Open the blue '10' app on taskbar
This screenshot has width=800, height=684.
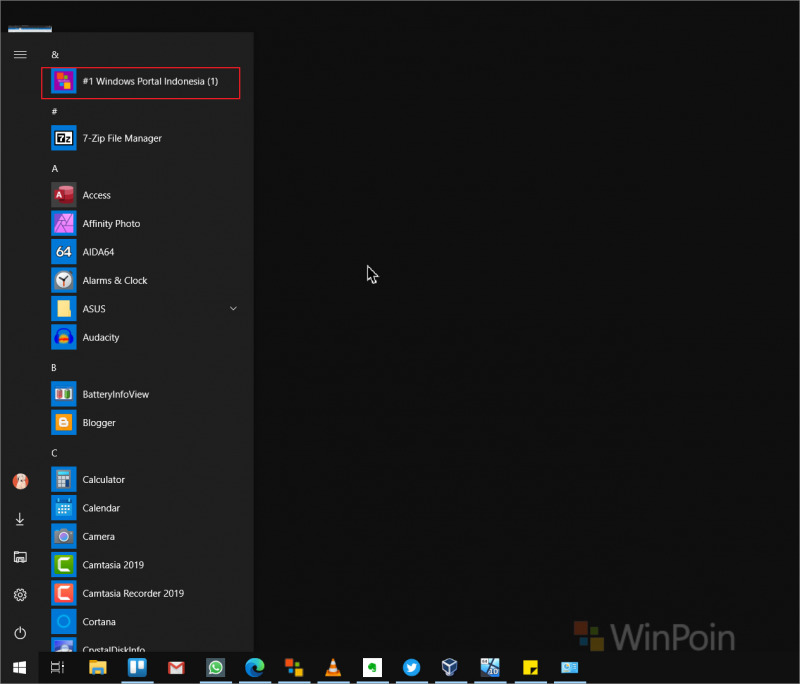[x=490, y=667]
